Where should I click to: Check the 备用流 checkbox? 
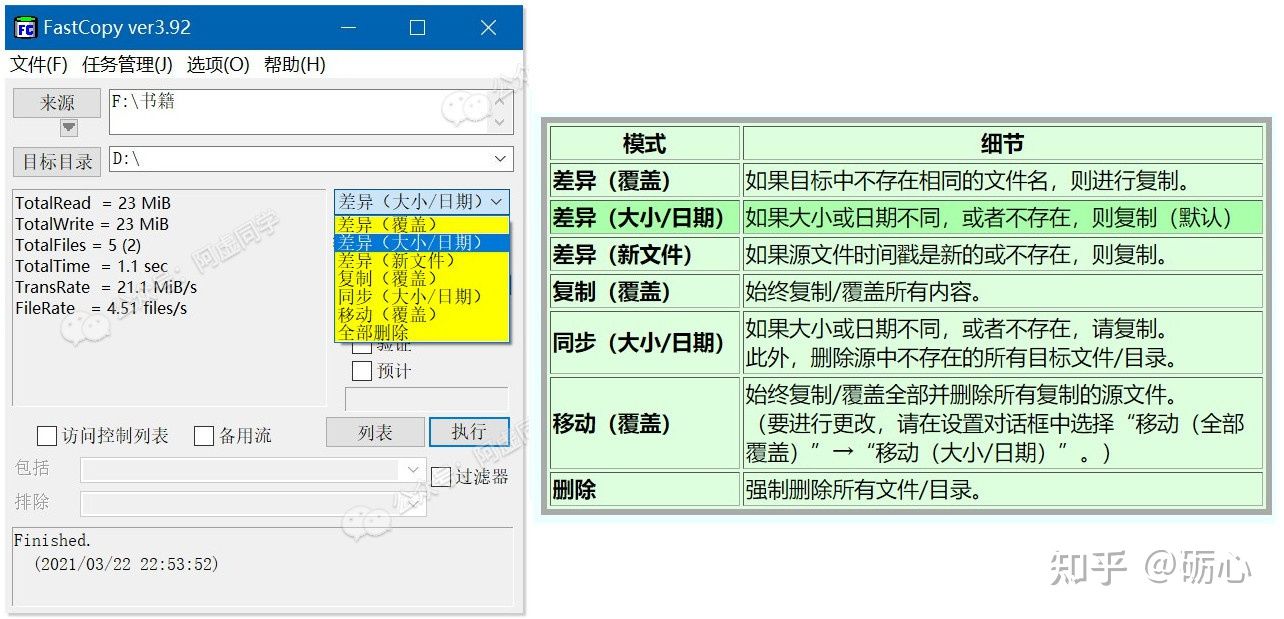point(204,436)
